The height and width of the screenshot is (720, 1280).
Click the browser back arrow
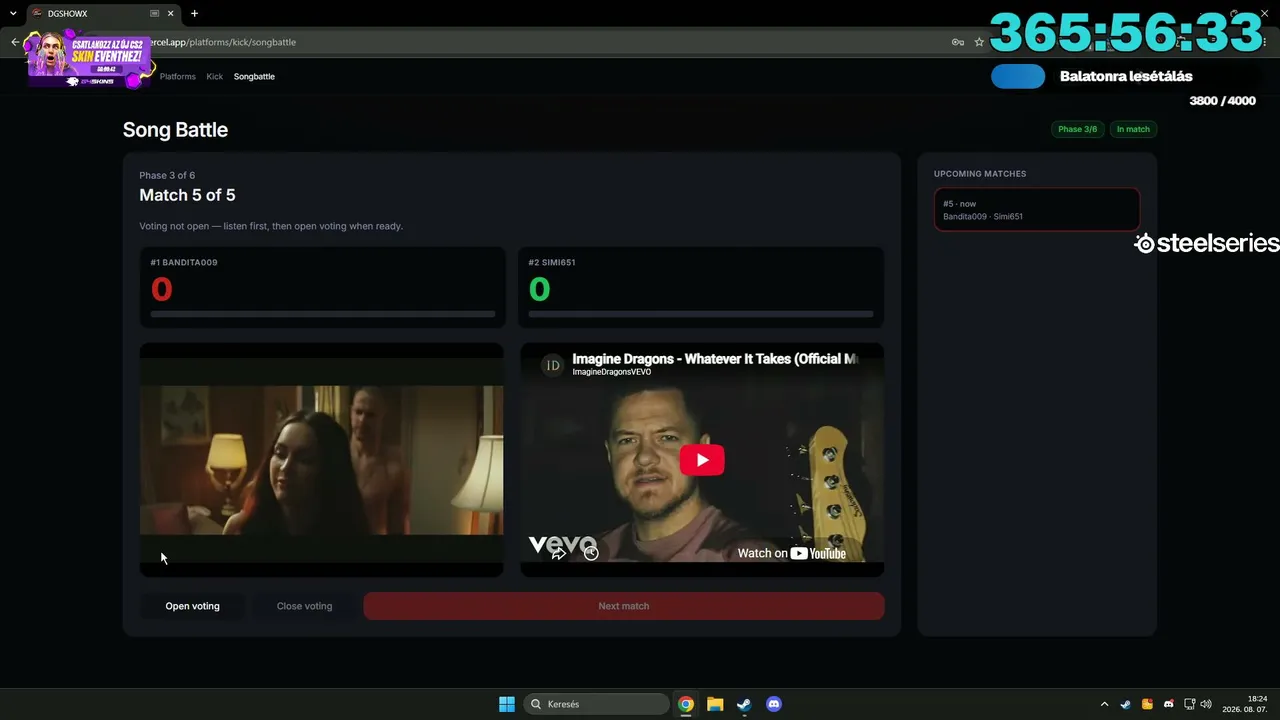[x=15, y=42]
